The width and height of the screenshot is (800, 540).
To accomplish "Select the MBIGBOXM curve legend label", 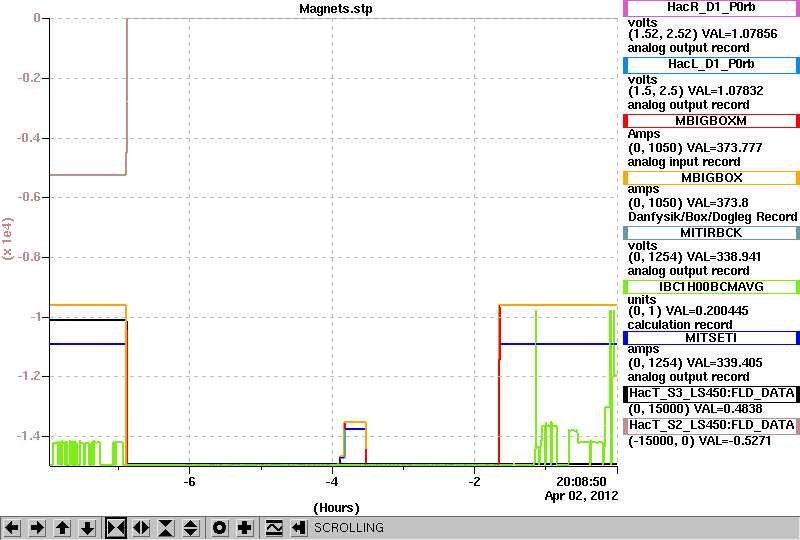I will (x=711, y=121).
